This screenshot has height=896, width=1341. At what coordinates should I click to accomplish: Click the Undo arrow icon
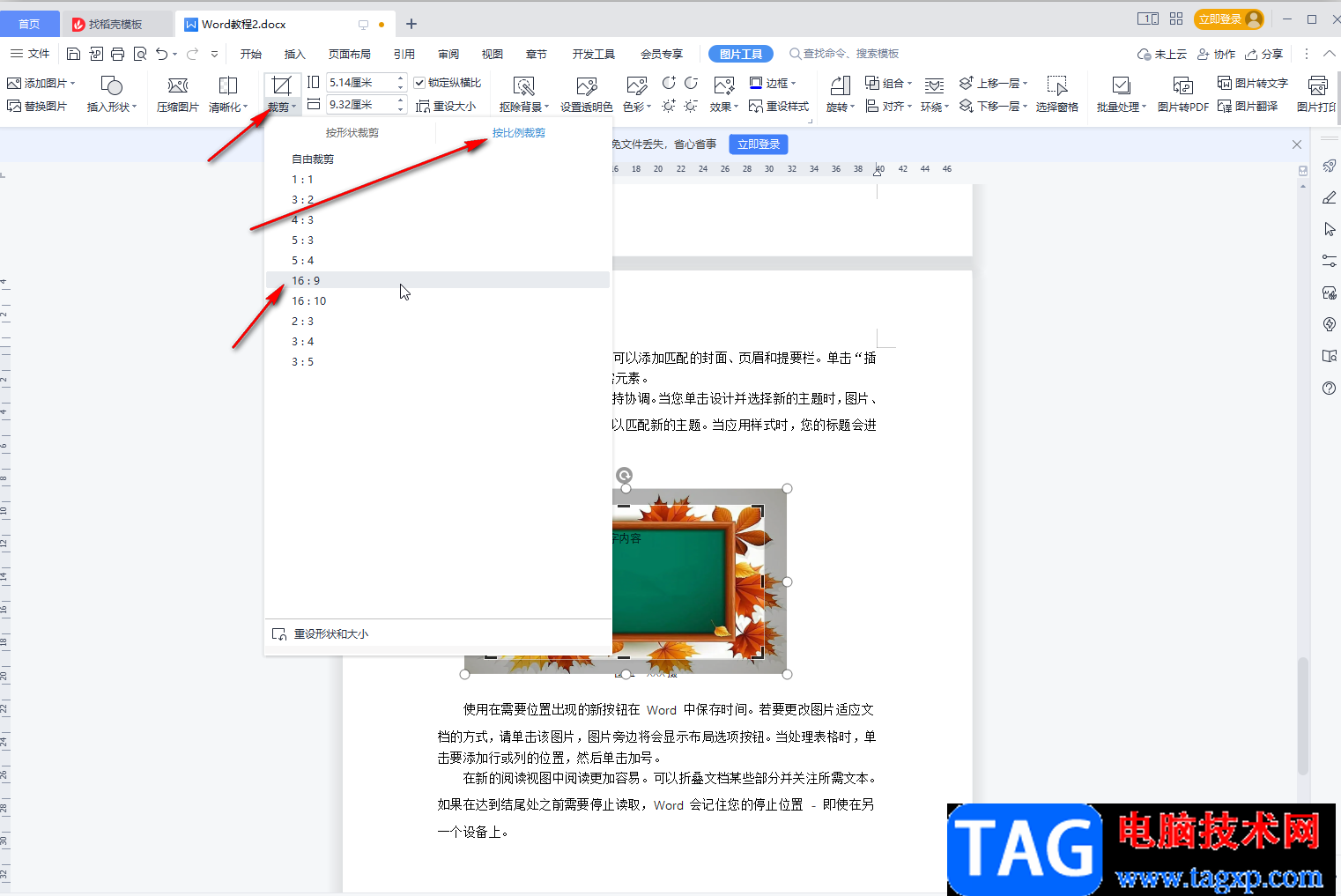pos(161,54)
